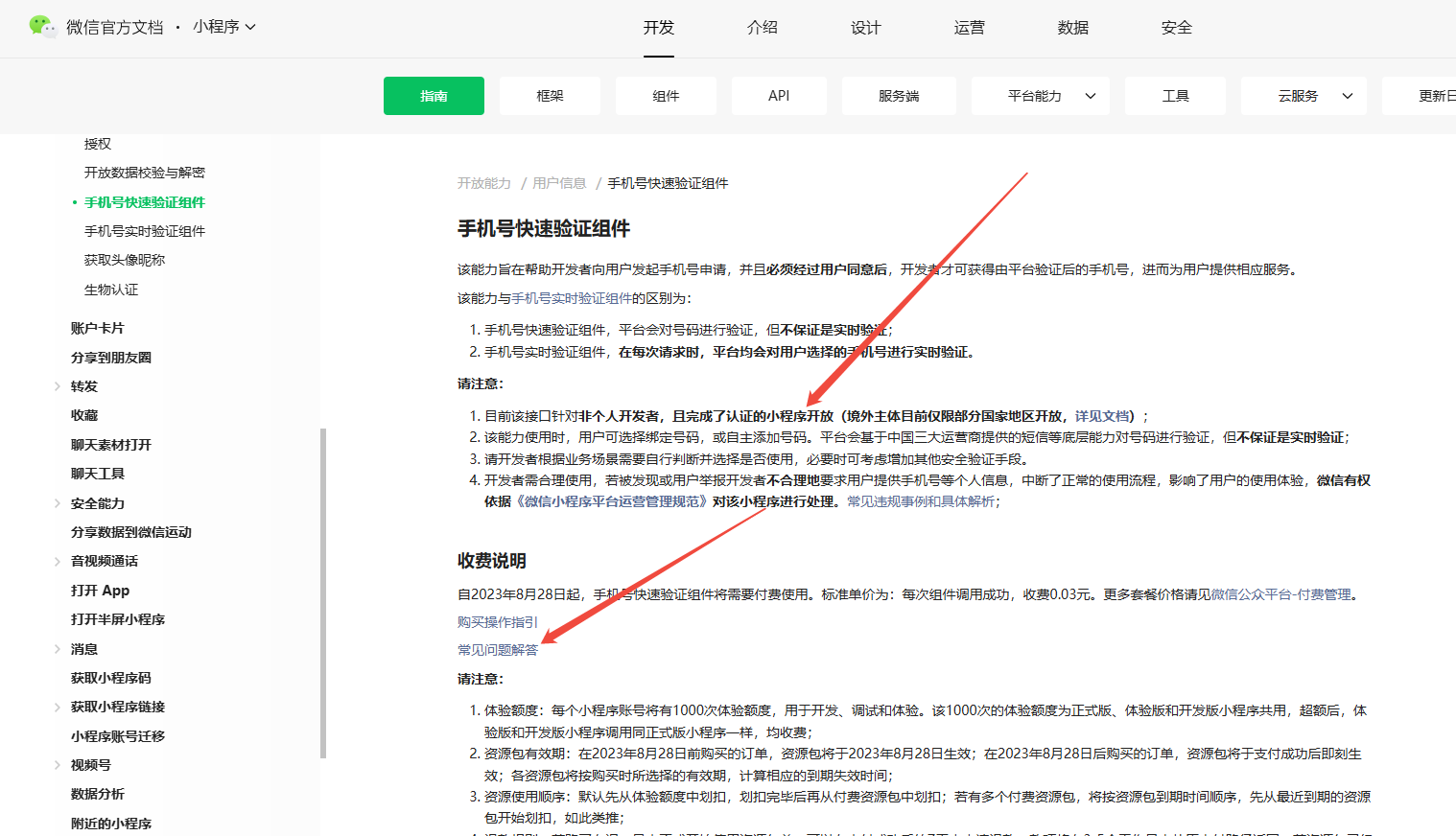
Task: Go to 获取头像昵称 in the sidebar
Action: click(125, 260)
